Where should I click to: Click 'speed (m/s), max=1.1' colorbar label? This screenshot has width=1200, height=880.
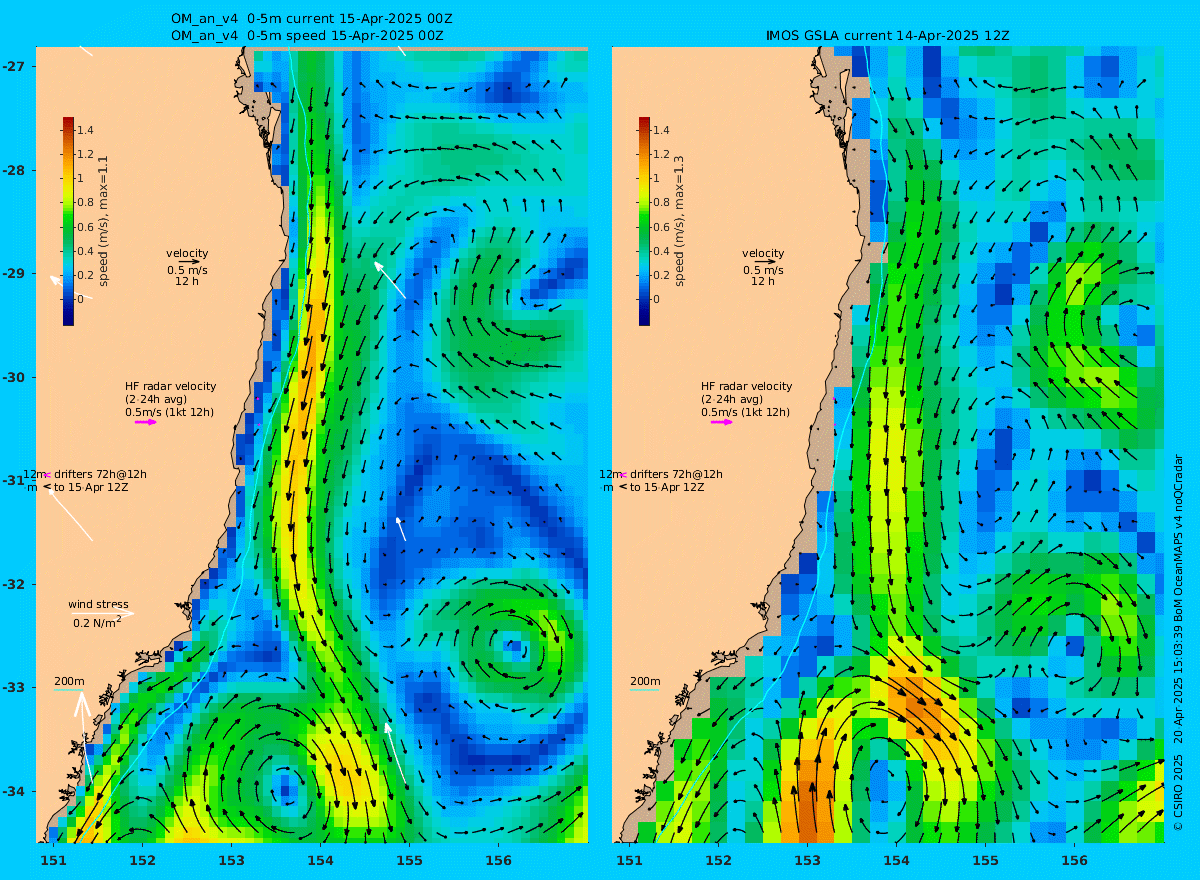coord(104,221)
